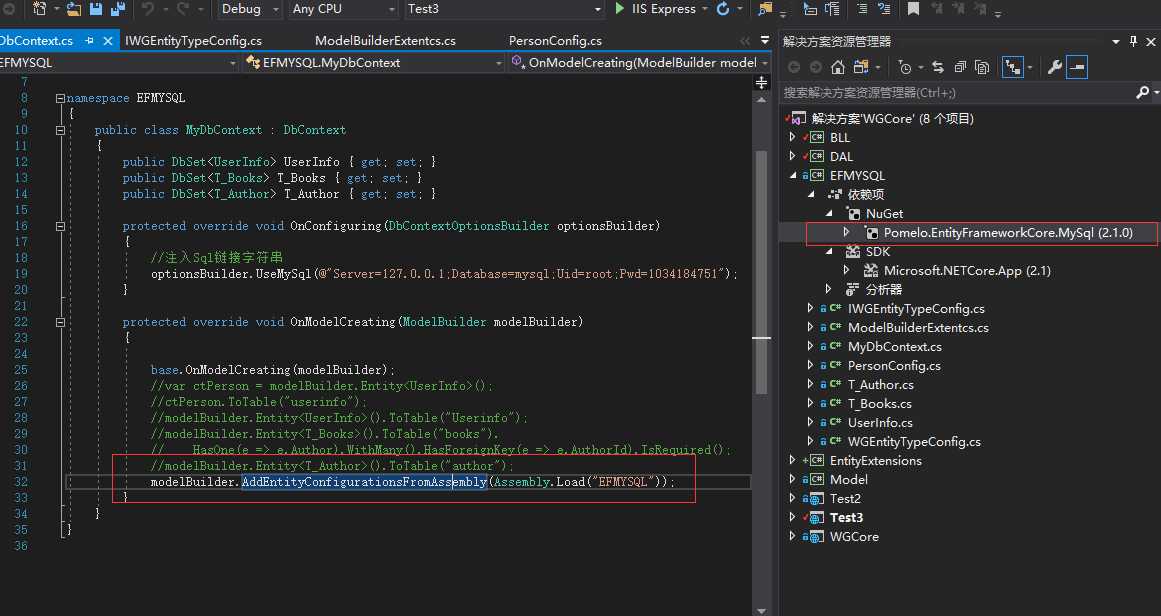
Task: Click the Redo arrow icon
Action: point(182,9)
